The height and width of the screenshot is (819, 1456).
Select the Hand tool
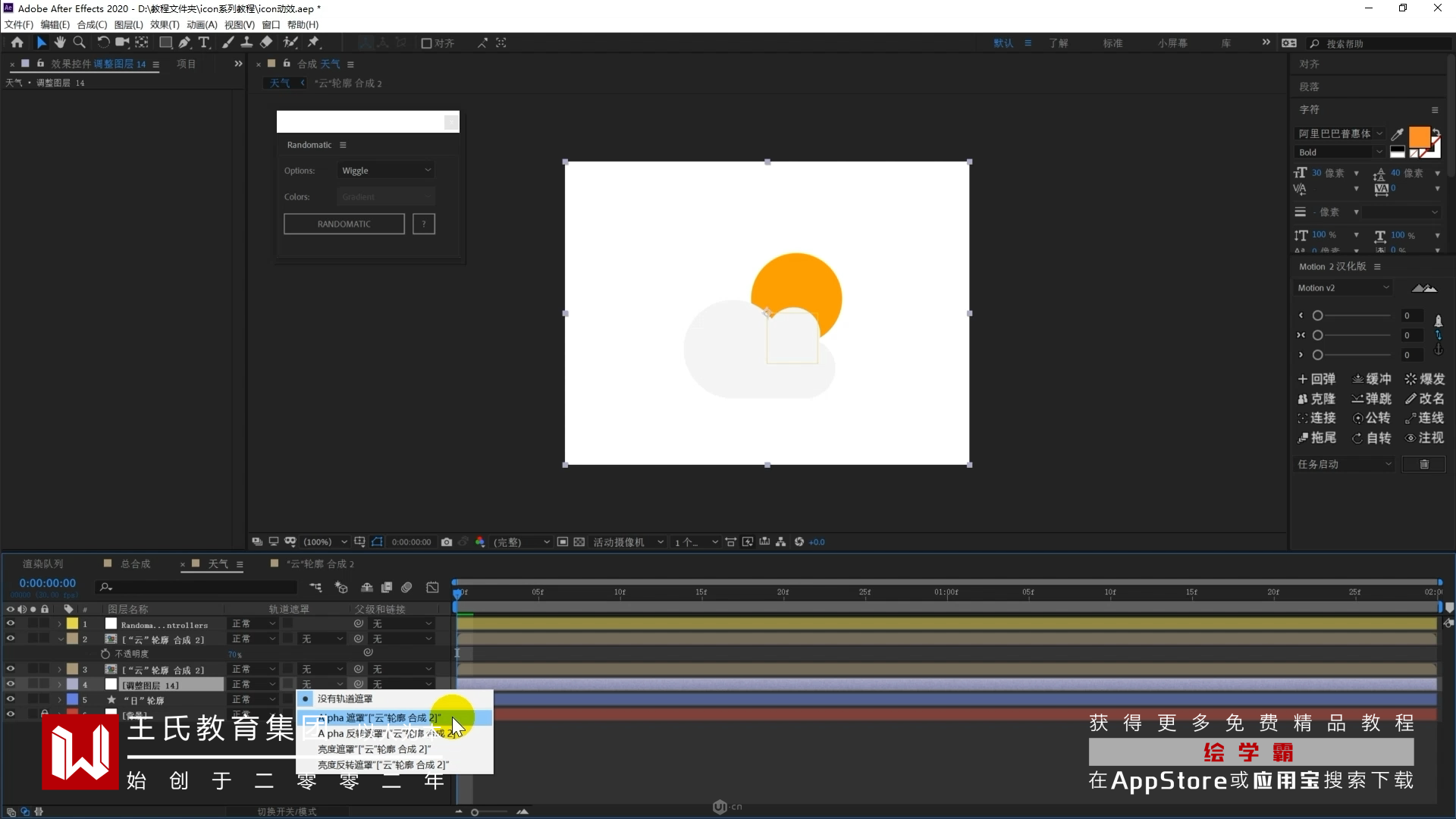tap(60, 43)
